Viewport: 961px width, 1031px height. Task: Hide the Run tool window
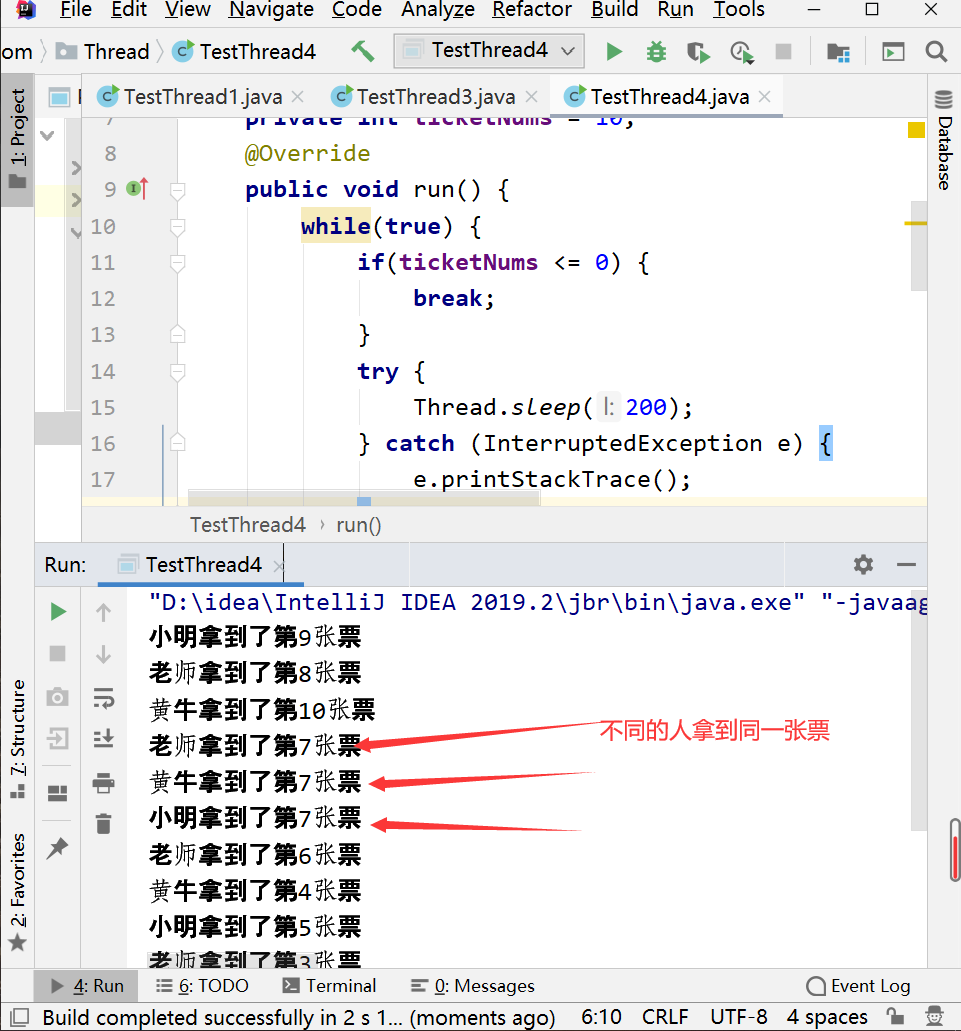tap(906, 564)
